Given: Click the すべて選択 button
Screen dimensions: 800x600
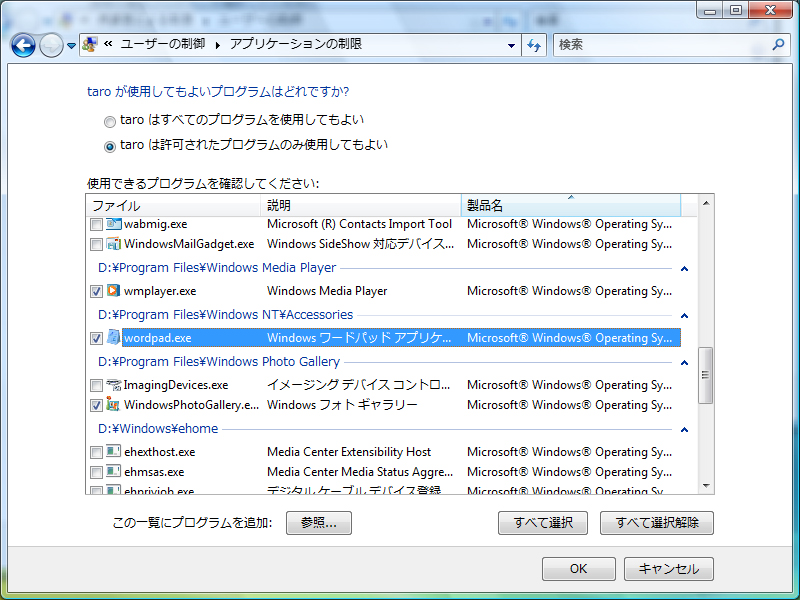Looking at the screenshot, I should tap(543, 523).
